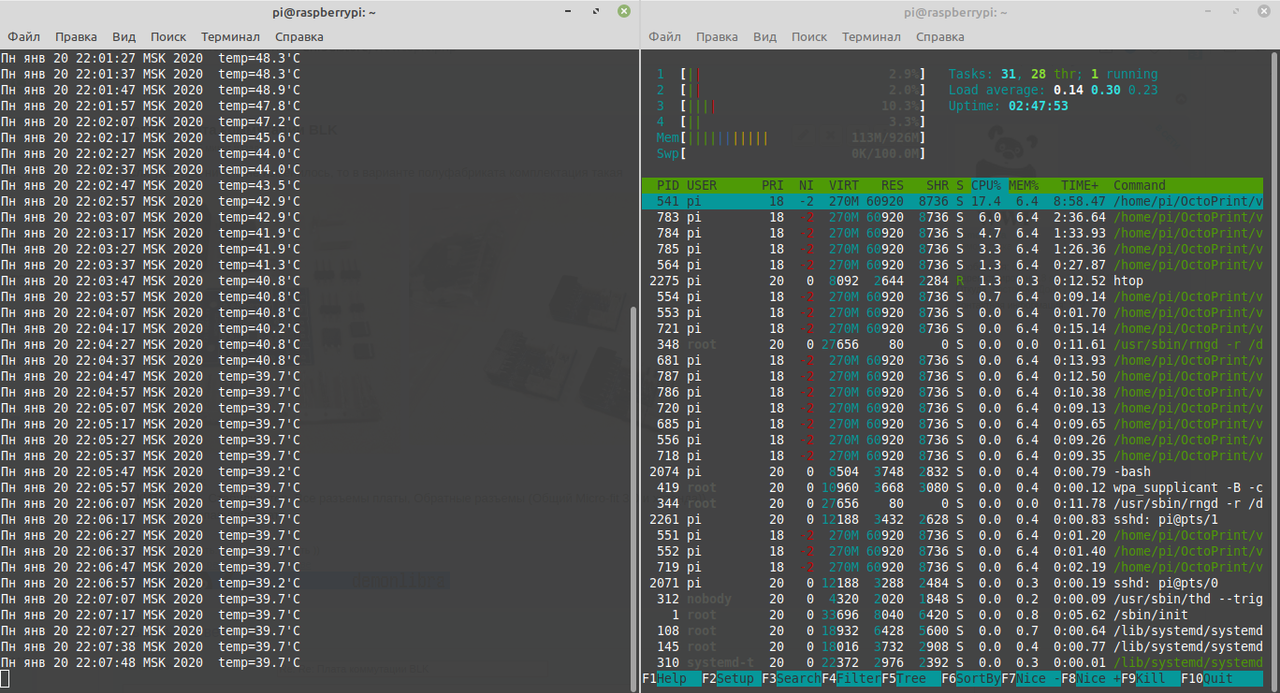Select the highlighted process row PID 541

click(952, 201)
